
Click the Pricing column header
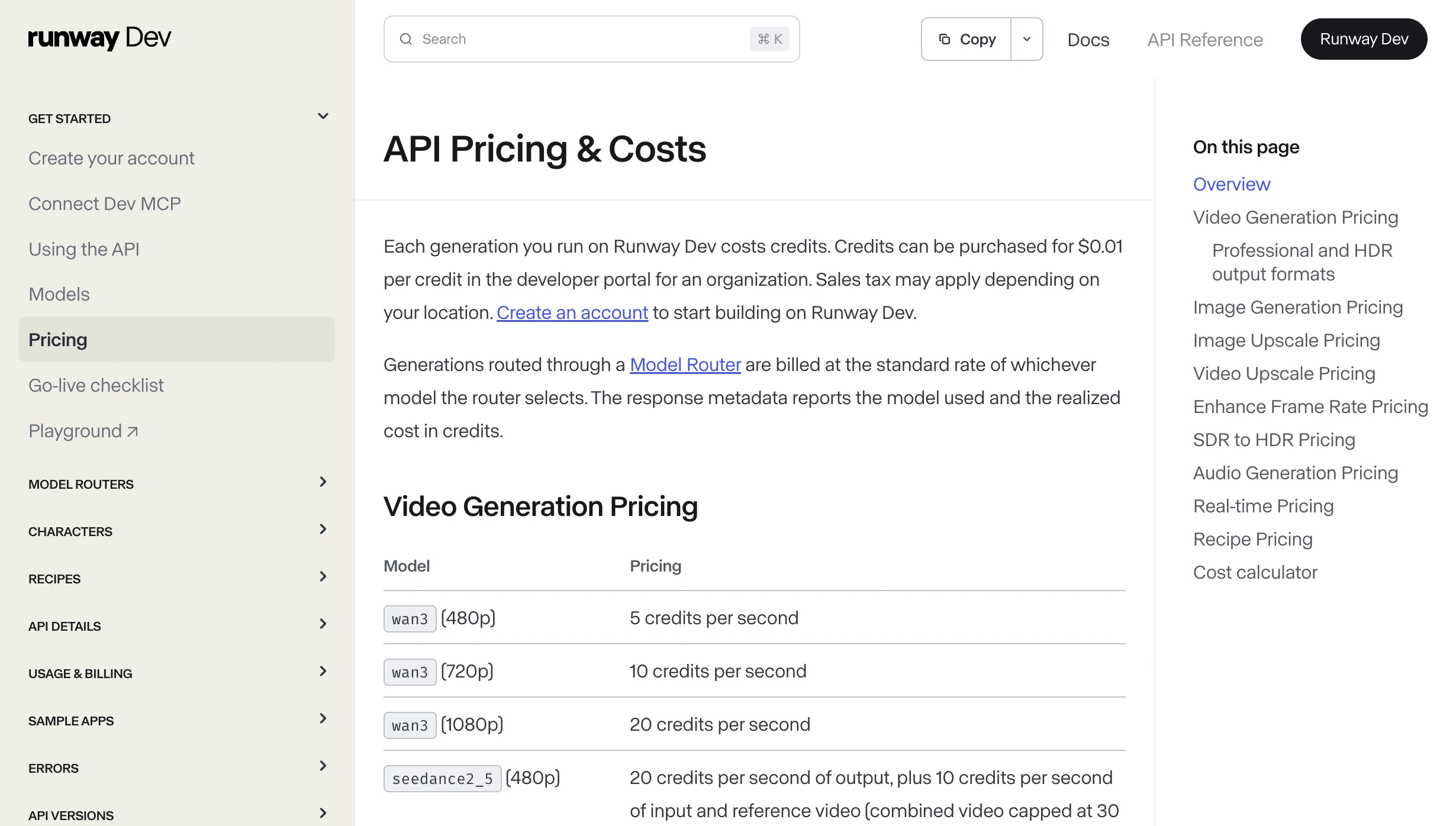pos(656,566)
